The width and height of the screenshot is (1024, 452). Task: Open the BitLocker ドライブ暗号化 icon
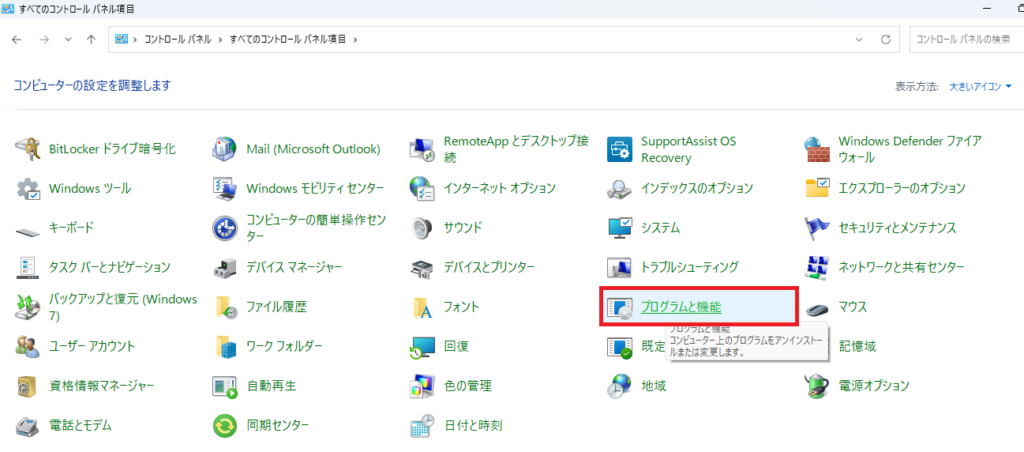(x=27, y=150)
